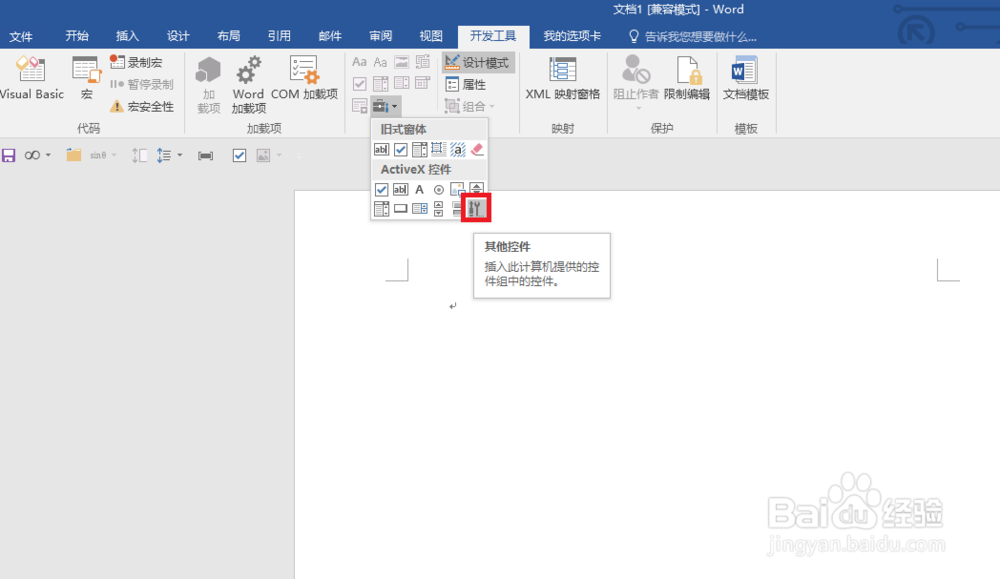Click the infinity symbol icon in quick toolbar
The image size is (1000, 579).
[32, 155]
